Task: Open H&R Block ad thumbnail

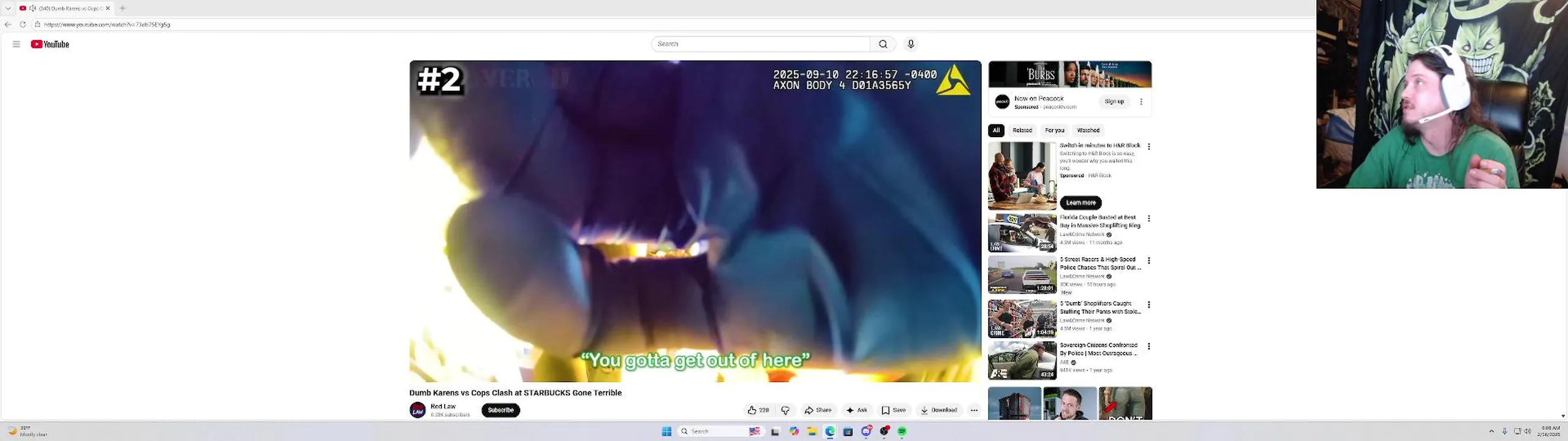Action: tap(1022, 176)
